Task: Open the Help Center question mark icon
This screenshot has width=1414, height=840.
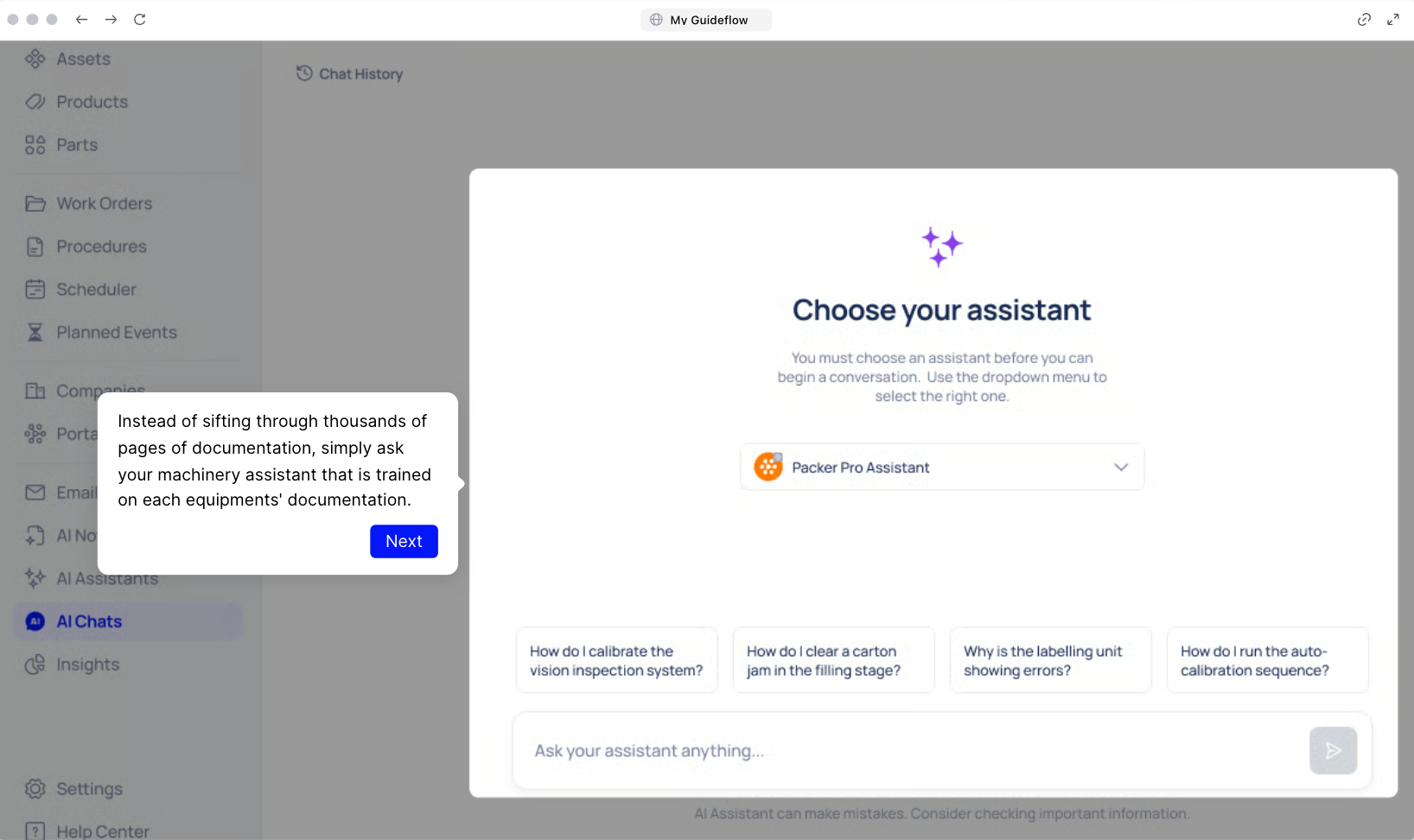Action: tap(35, 830)
